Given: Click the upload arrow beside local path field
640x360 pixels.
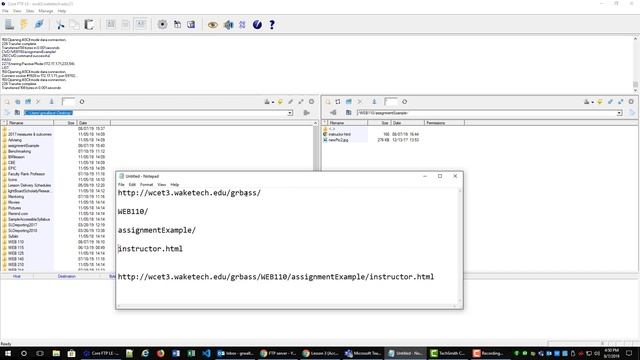Looking at the screenshot, I should [x=307, y=113].
